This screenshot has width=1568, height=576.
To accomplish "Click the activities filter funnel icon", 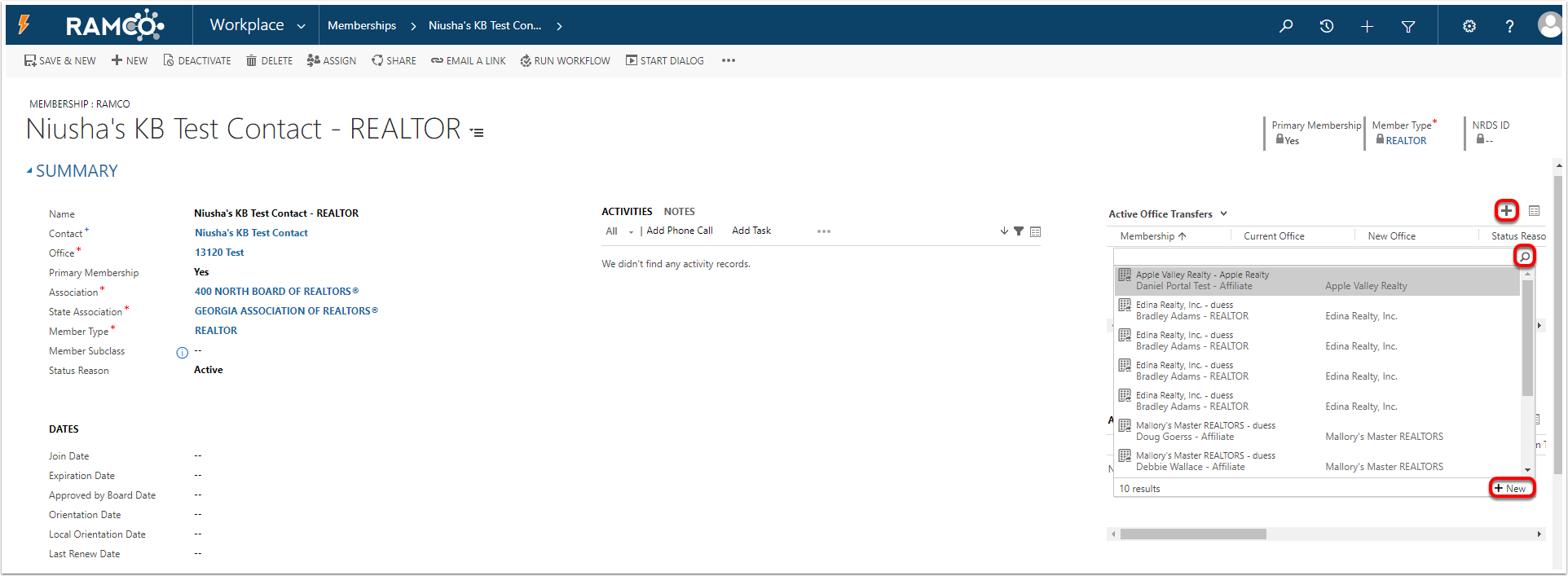I will pyautogui.click(x=1019, y=231).
